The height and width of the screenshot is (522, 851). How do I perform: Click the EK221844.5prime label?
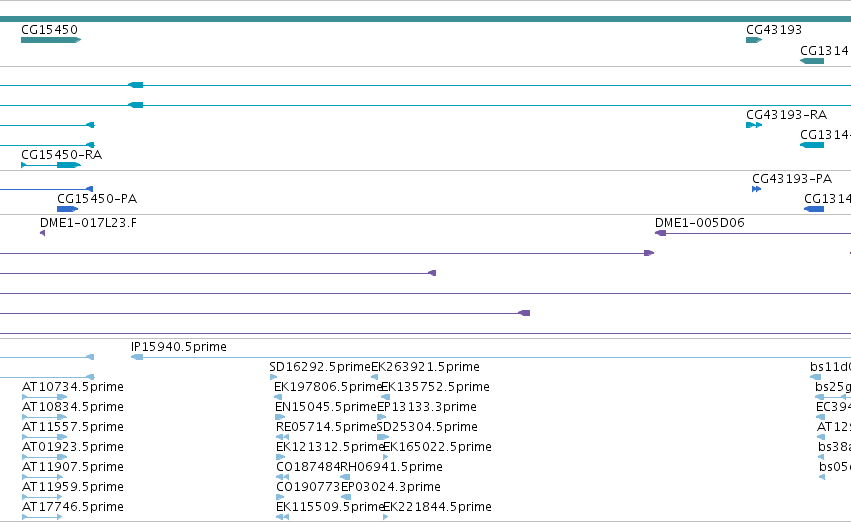[437, 507]
